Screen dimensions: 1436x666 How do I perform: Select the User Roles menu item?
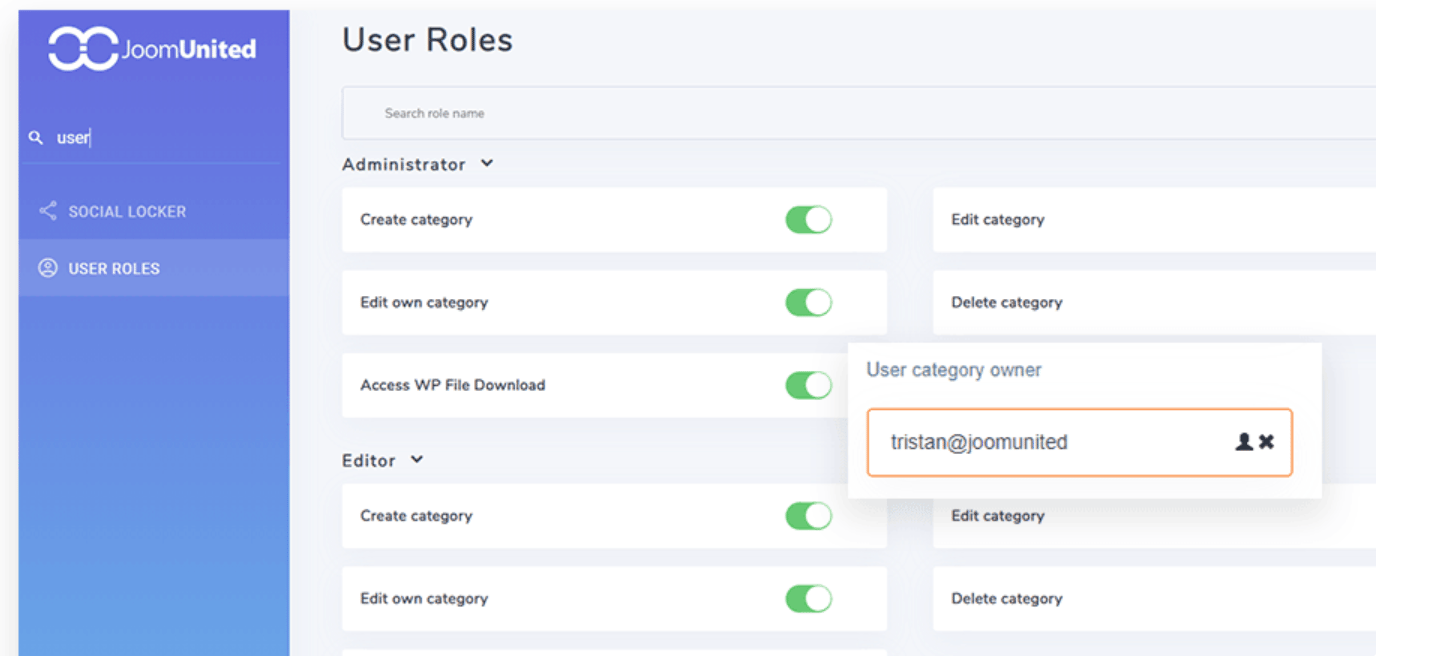click(x=114, y=269)
